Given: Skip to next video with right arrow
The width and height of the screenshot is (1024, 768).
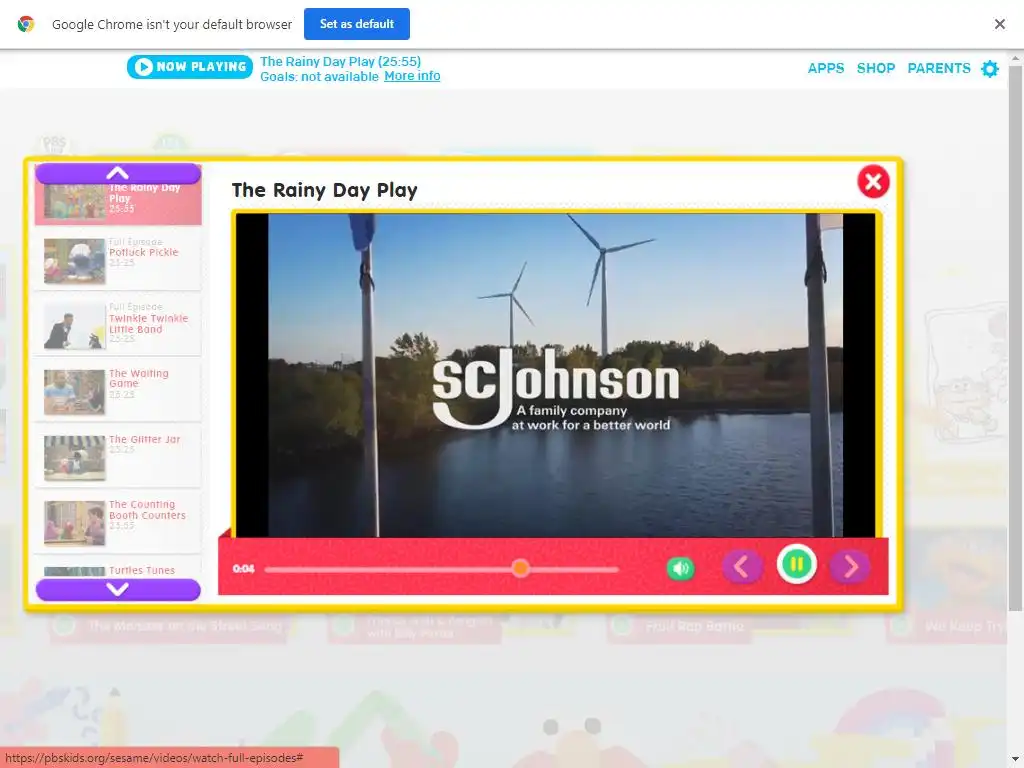Looking at the screenshot, I should point(850,566).
